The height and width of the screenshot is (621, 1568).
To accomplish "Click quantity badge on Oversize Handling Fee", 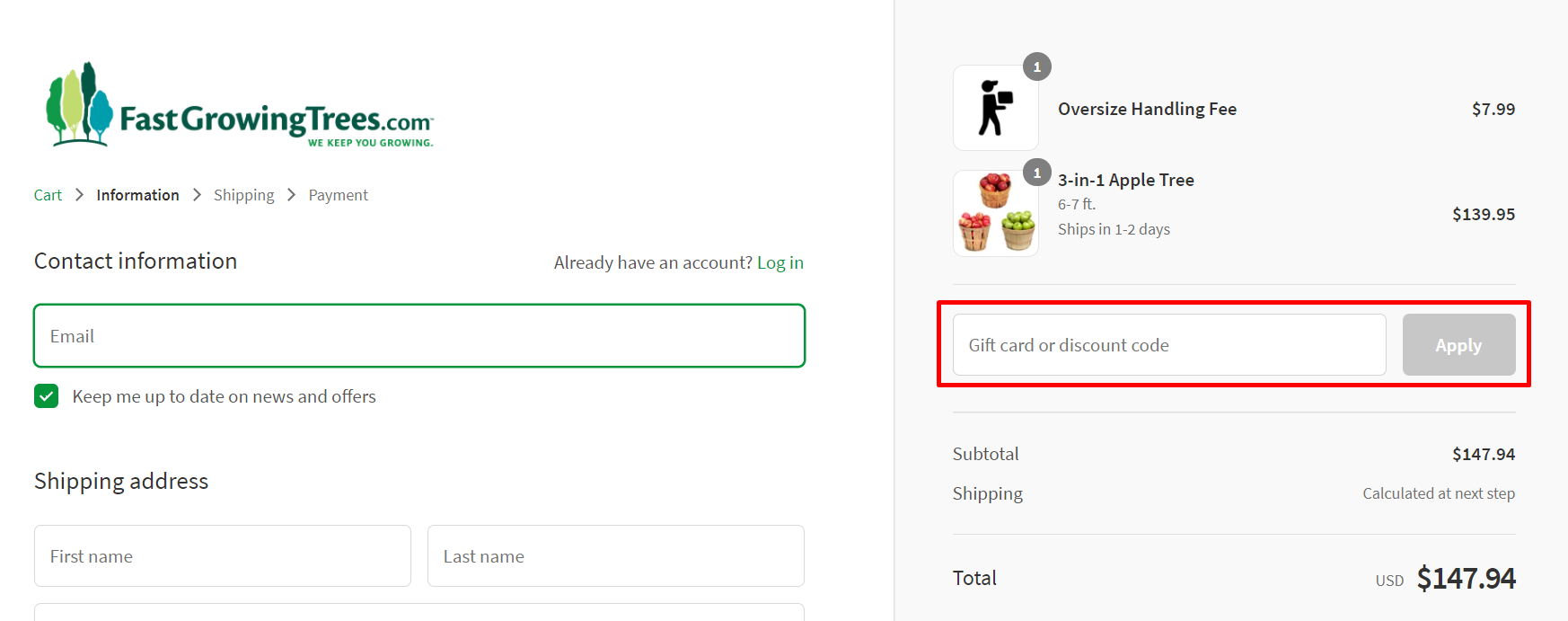I will [1037, 67].
